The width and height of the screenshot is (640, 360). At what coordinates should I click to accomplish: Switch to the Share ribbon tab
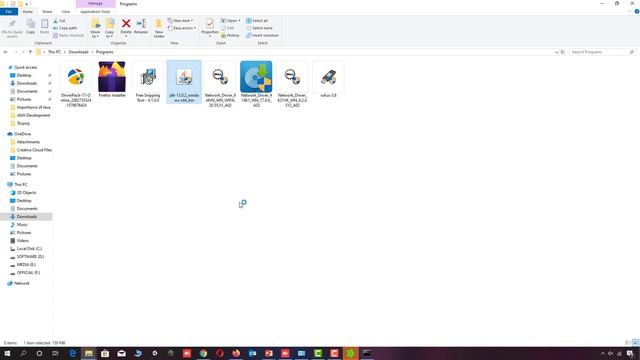[x=47, y=12]
